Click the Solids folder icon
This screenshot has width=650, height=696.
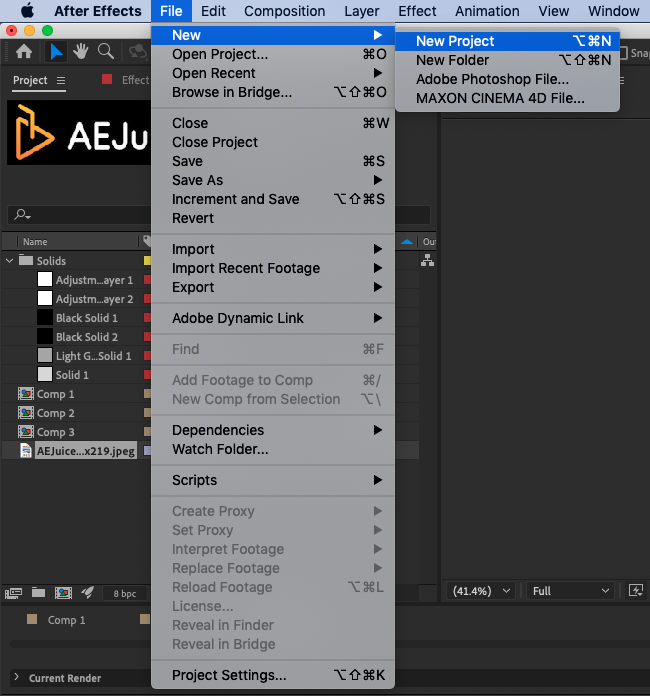point(26,260)
